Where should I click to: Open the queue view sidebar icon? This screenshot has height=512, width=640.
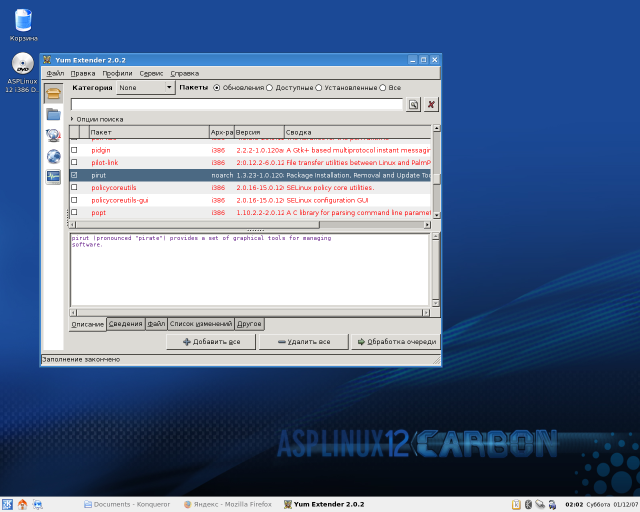point(53,135)
